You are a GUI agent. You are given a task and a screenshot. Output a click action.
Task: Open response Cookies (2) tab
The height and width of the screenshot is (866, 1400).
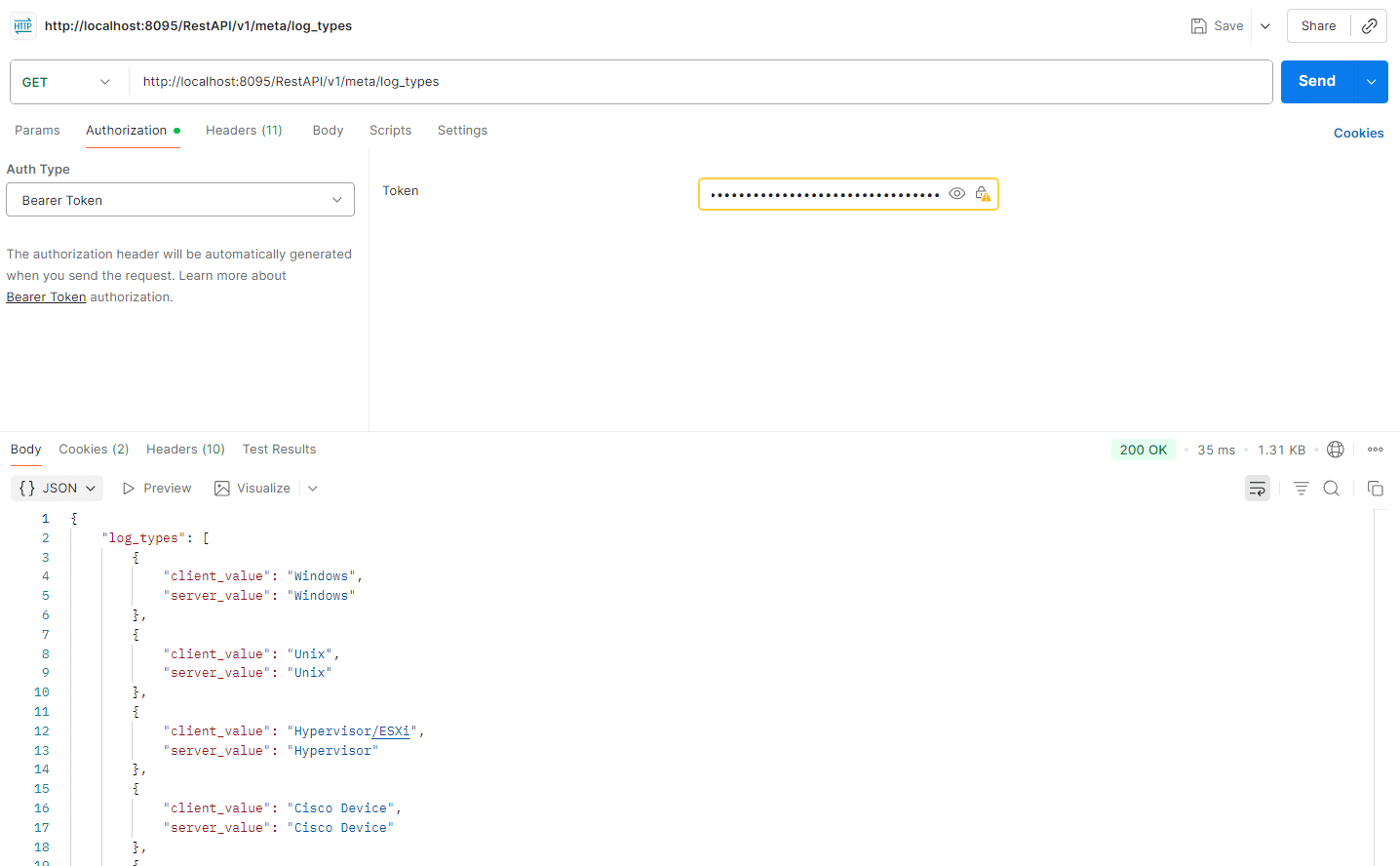94,450
